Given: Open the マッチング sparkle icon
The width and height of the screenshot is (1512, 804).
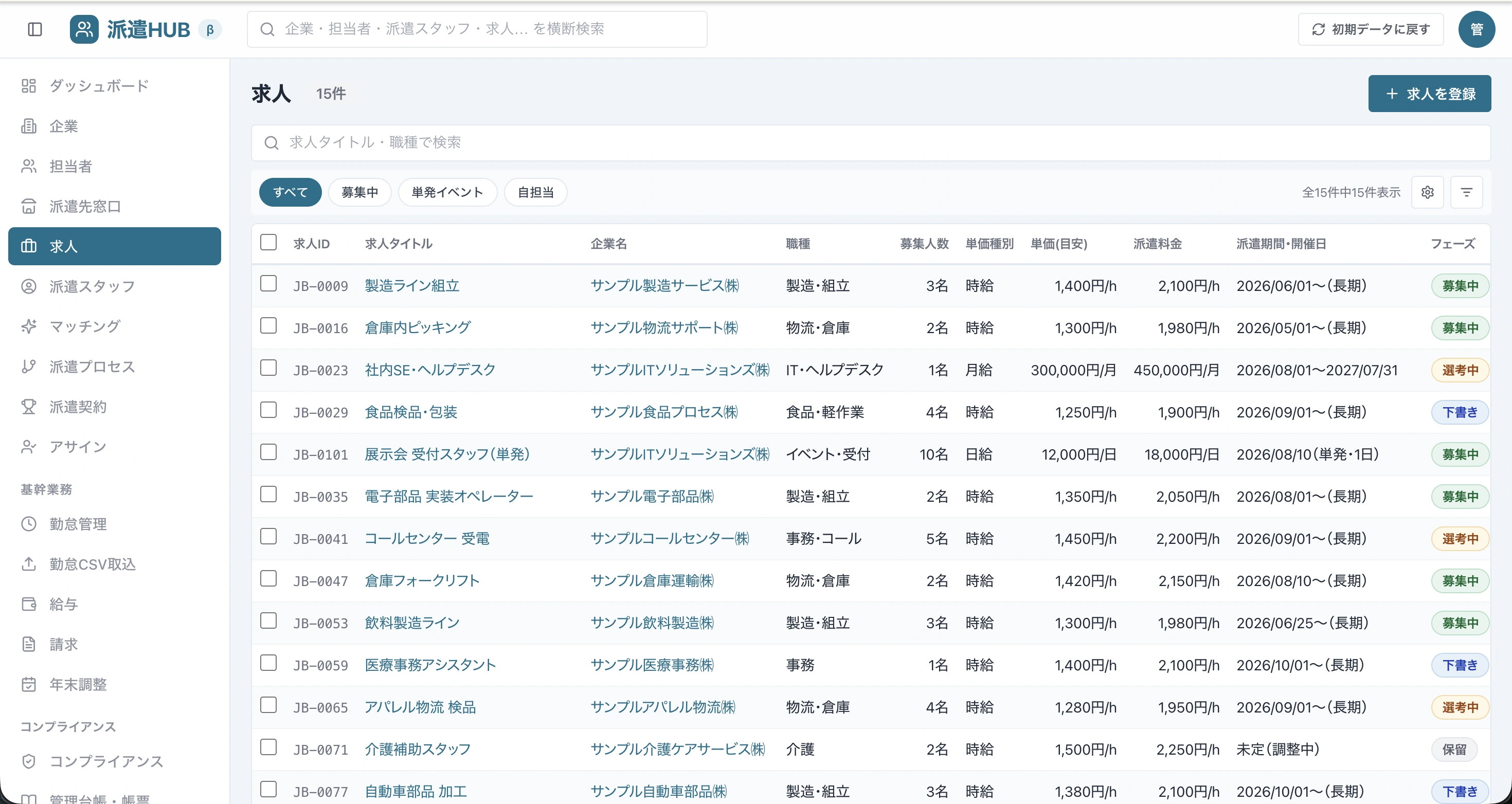Looking at the screenshot, I should 29,326.
